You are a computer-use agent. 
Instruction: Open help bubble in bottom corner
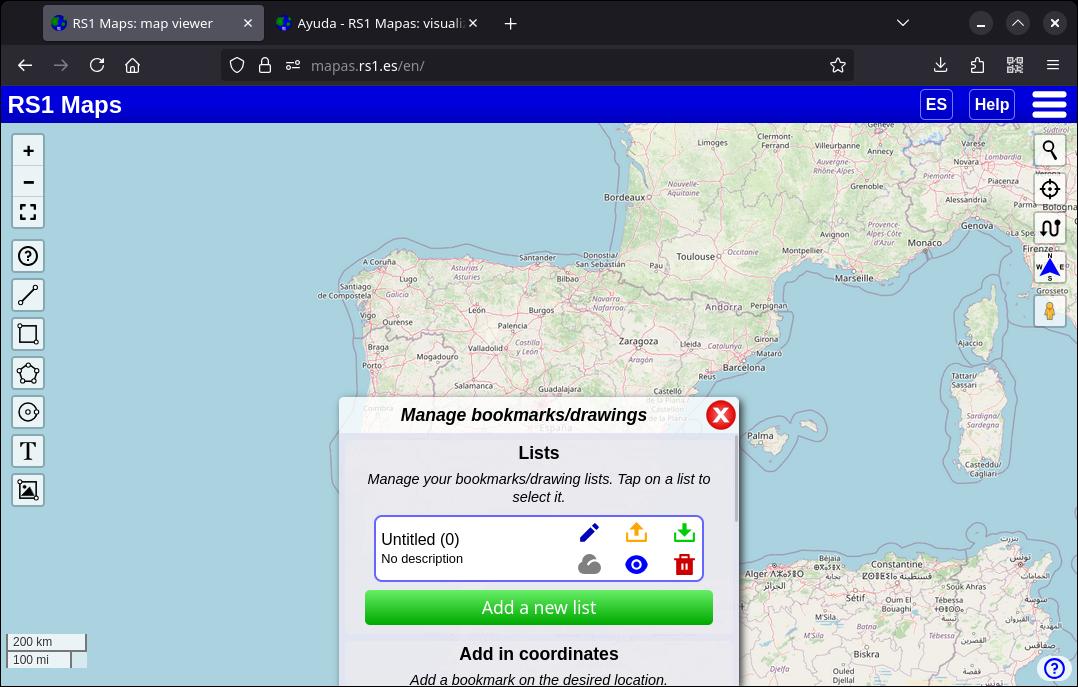tap(1054, 668)
